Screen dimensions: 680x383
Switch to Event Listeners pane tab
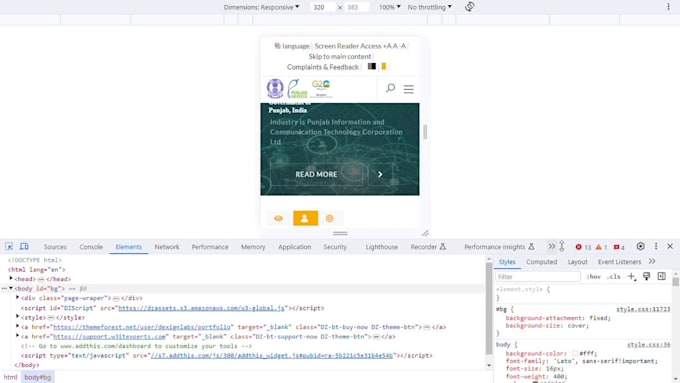click(619, 262)
